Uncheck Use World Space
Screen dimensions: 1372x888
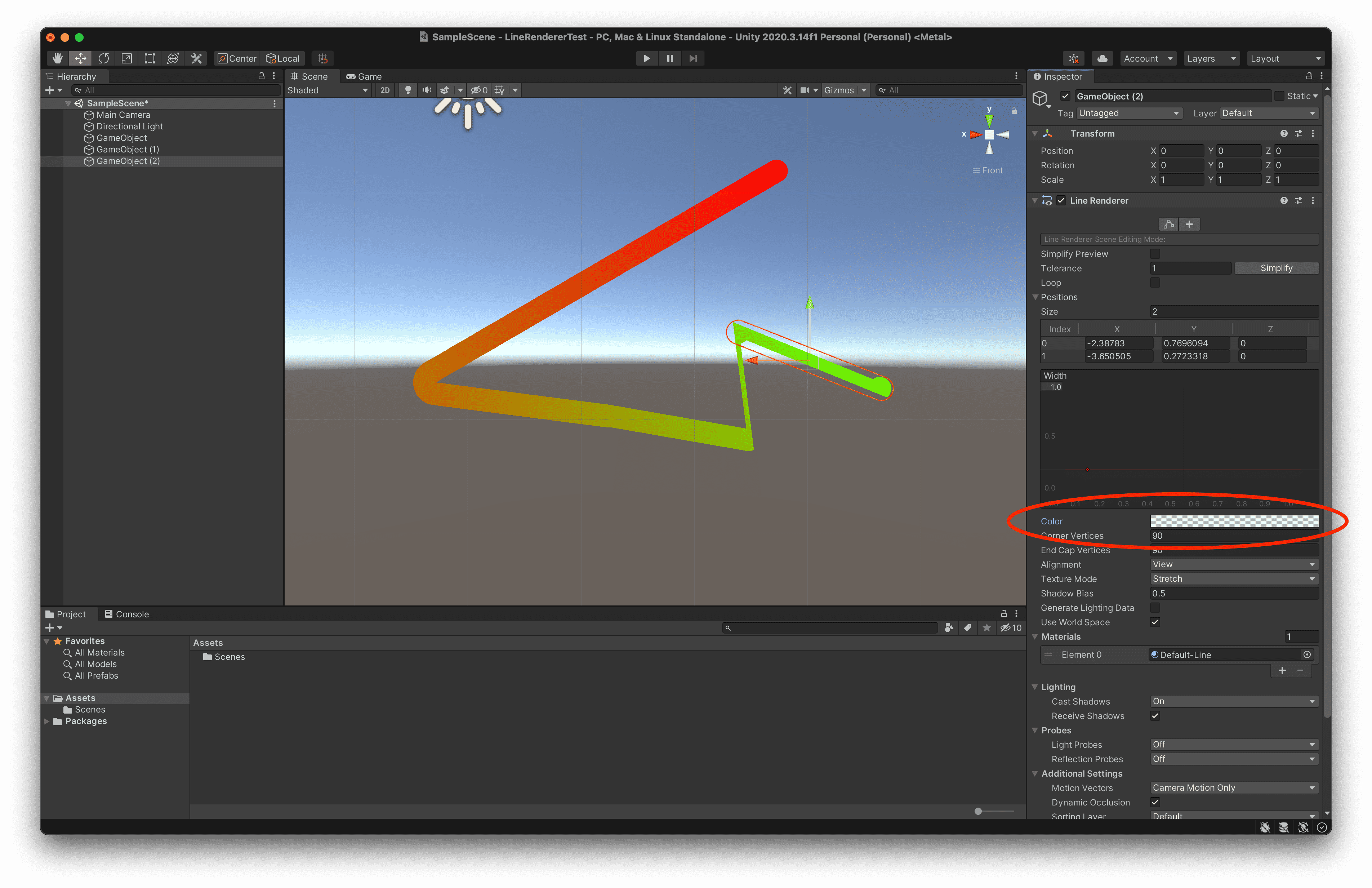point(1155,622)
